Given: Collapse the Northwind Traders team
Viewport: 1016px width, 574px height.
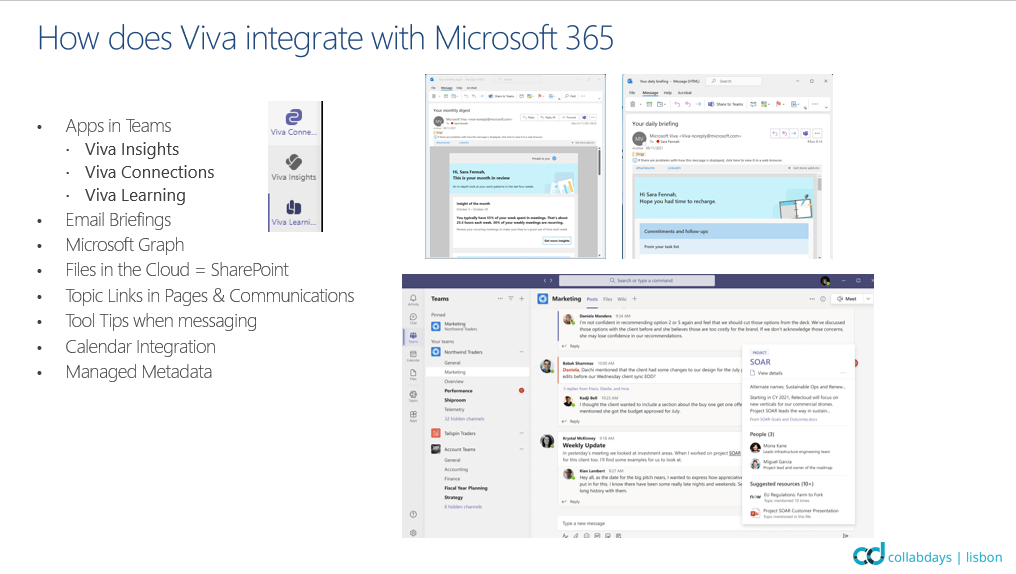Looking at the screenshot, I should point(522,352).
